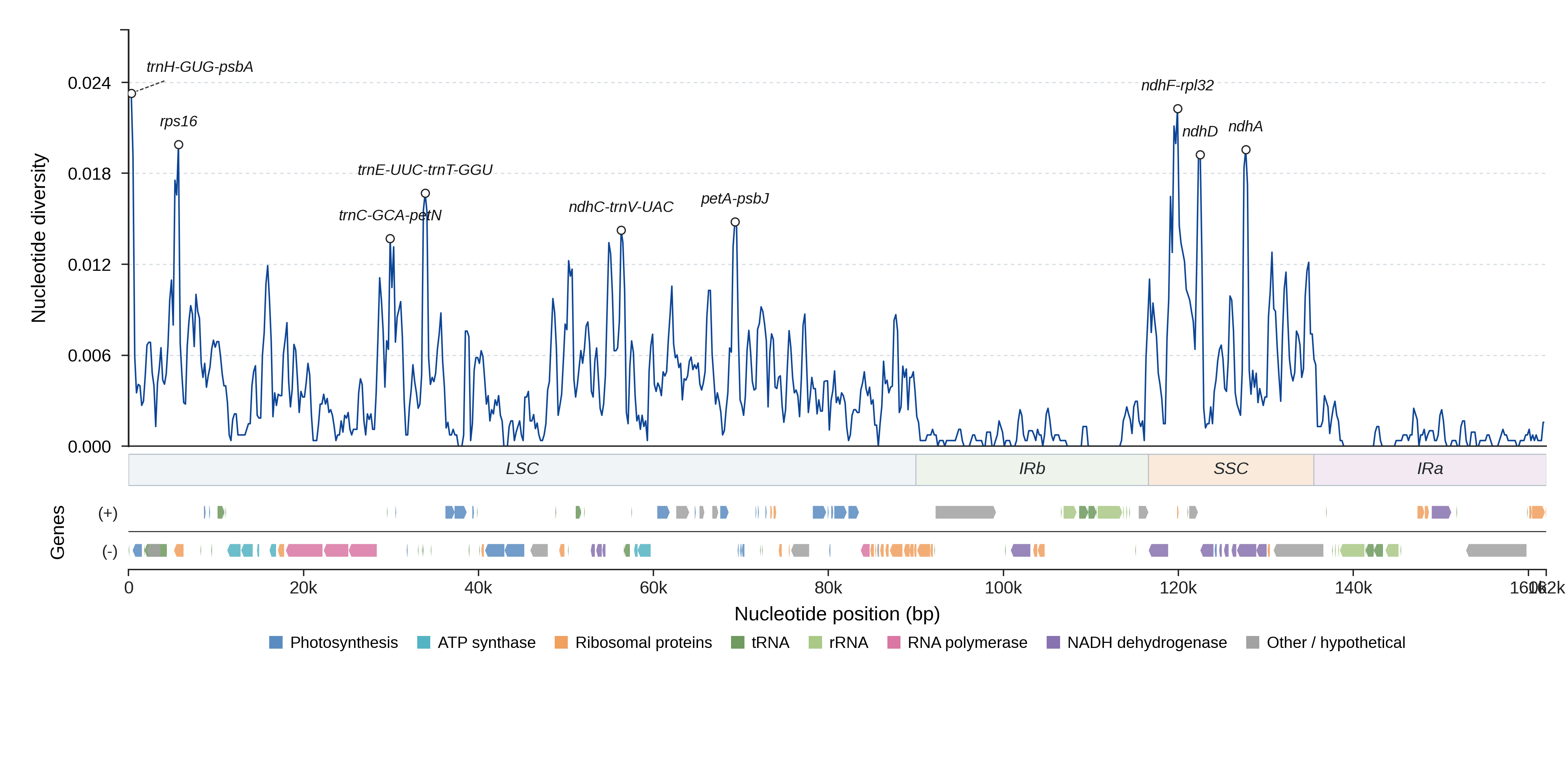1568x763 pixels.
Task: Click the 0.018 y-axis tick label
Action: tap(89, 174)
